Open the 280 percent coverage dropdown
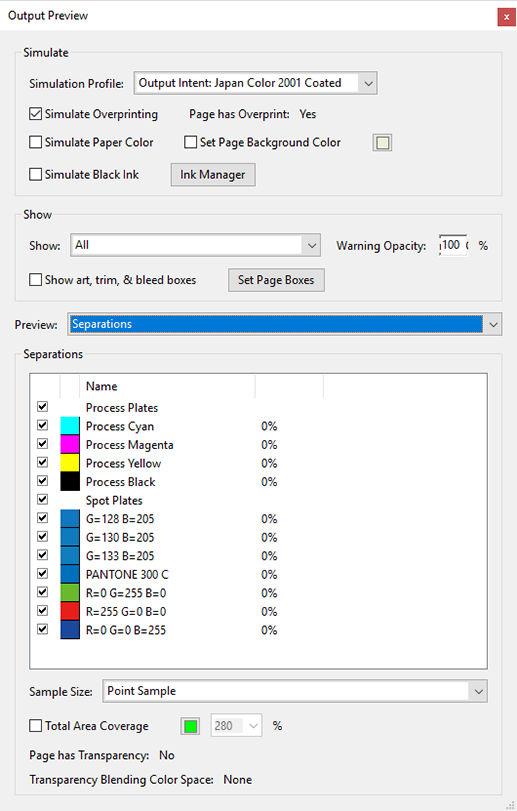This screenshot has width=517, height=811. coord(236,726)
